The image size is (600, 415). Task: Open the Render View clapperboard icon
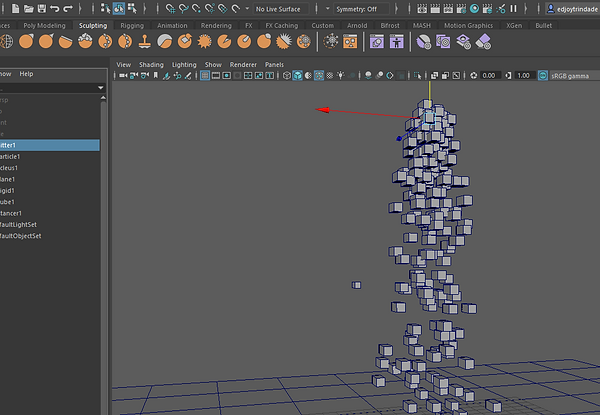coord(422,8)
